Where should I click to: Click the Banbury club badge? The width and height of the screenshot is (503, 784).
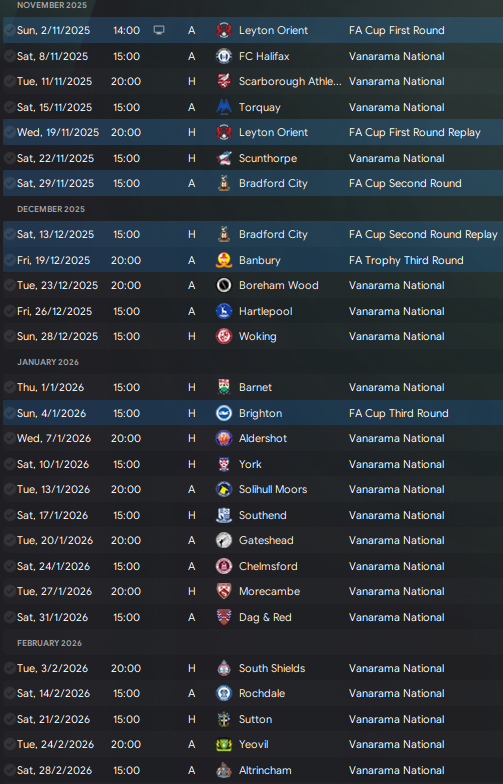click(x=224, y=260)
